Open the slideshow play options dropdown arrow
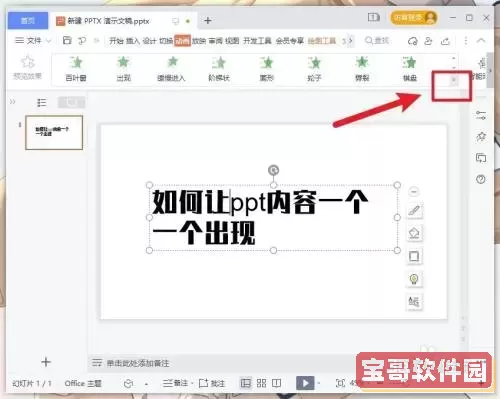The image size is (500, 399). (319, 383)
